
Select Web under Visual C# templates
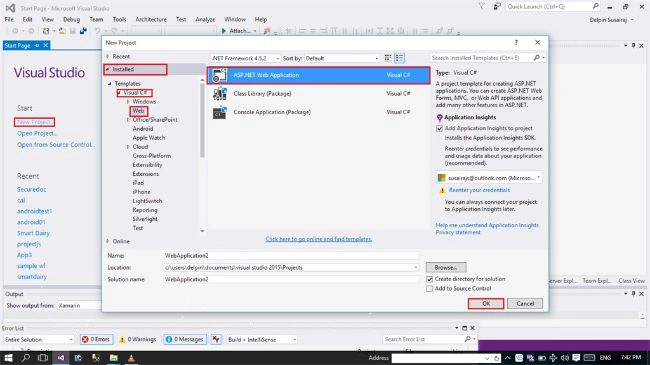138,111
